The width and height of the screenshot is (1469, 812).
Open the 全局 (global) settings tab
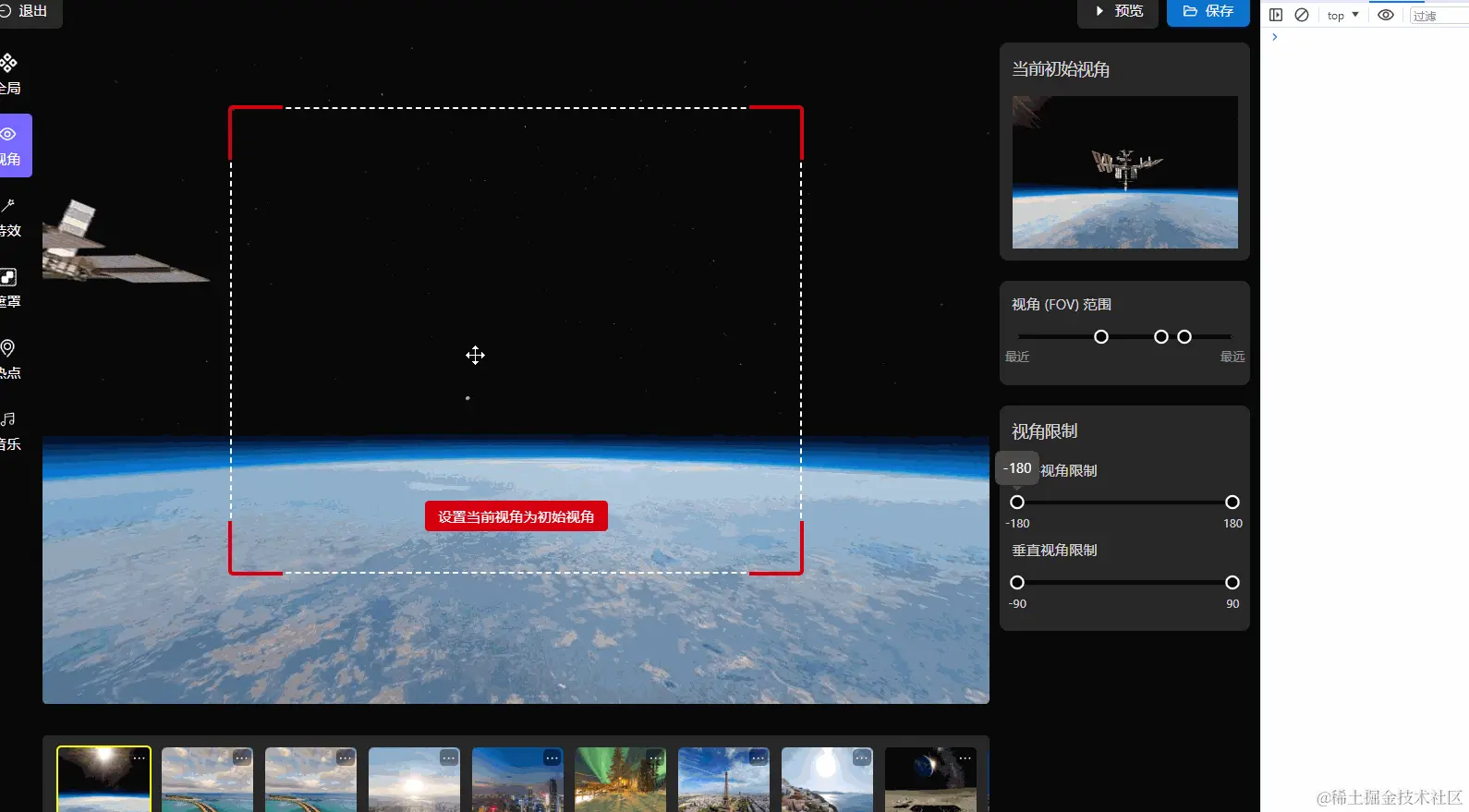click(10, 75)
